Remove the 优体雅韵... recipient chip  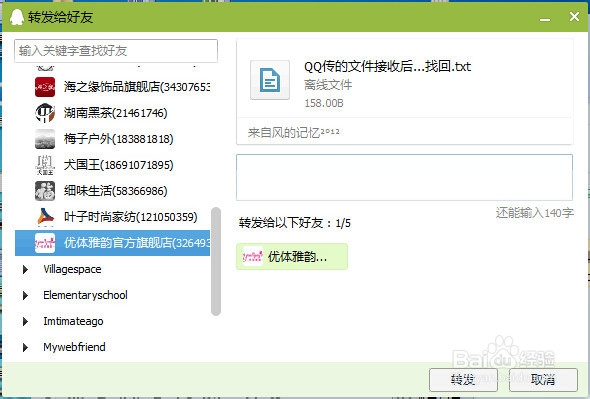pos(292,257)
